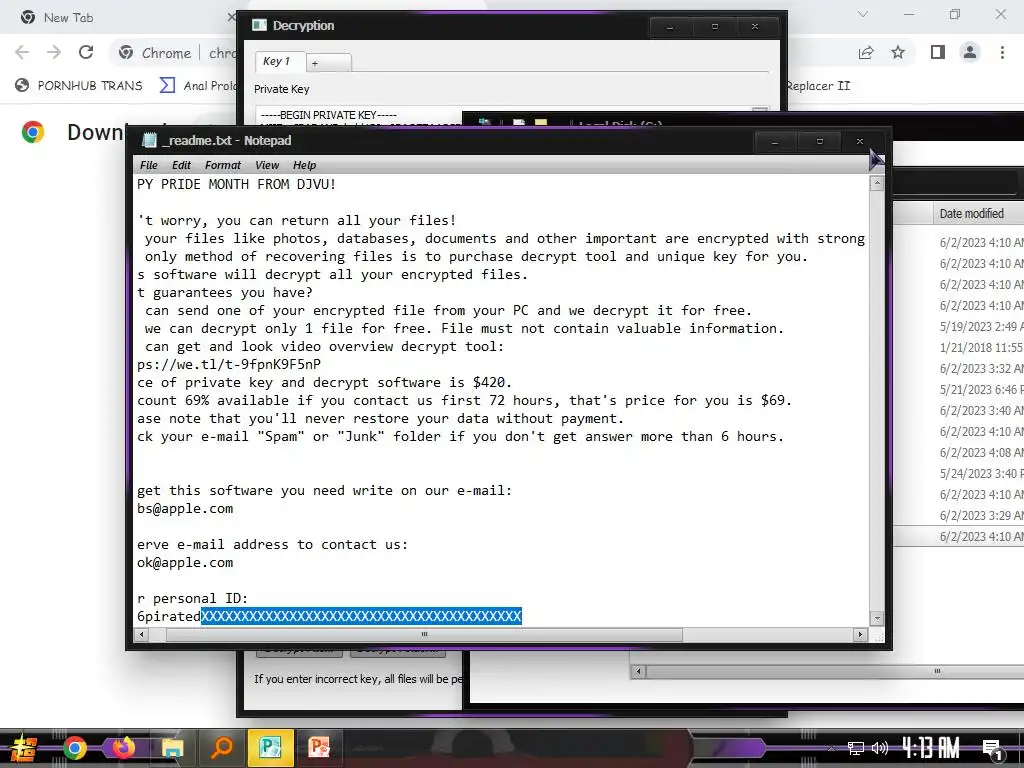Click Notepad horizontal scrollbar left arrow
Screen dimensions: 1024x768
[142, 634]
